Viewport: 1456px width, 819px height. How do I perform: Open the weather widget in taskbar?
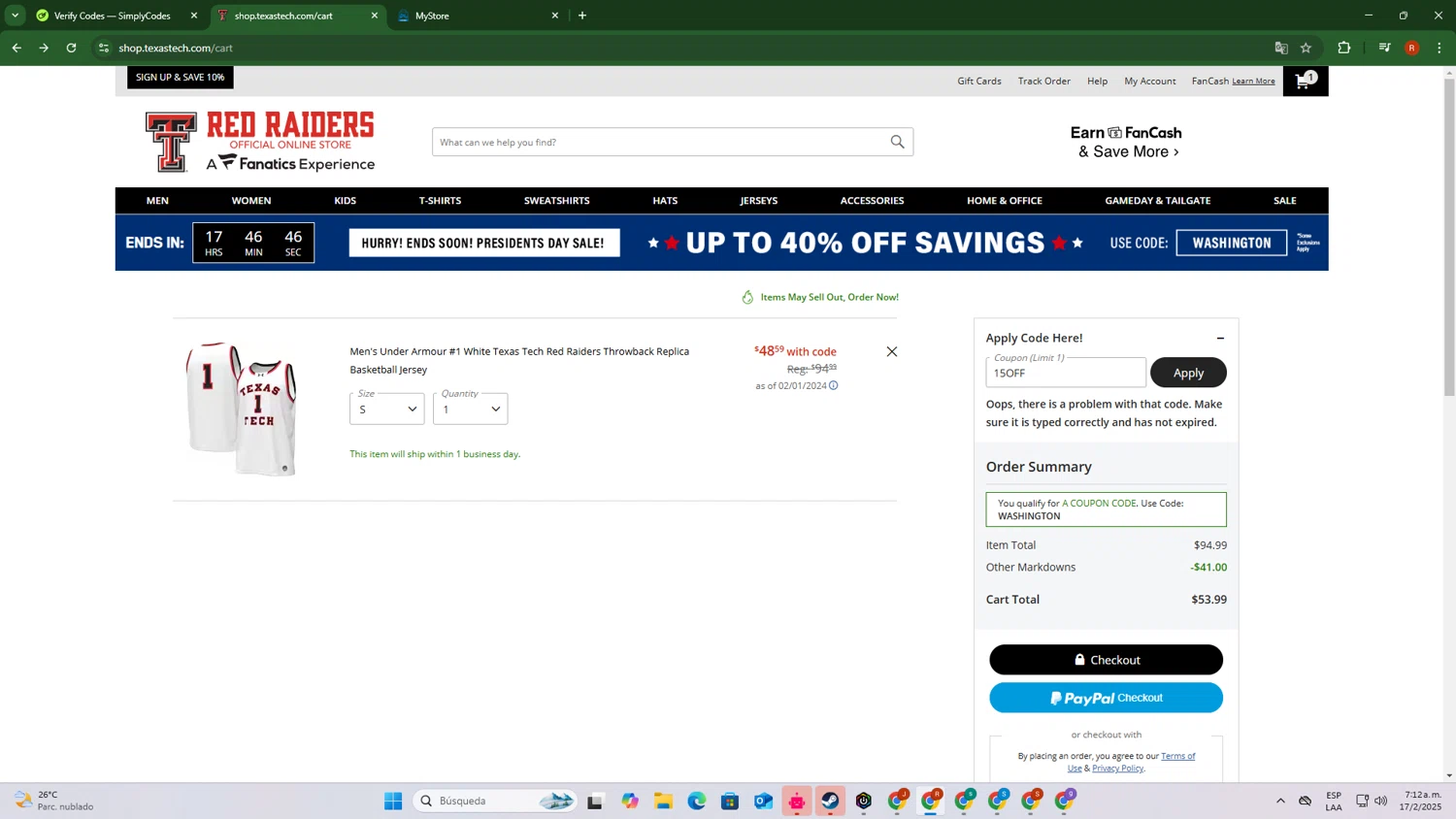click(x=54, y=801)
